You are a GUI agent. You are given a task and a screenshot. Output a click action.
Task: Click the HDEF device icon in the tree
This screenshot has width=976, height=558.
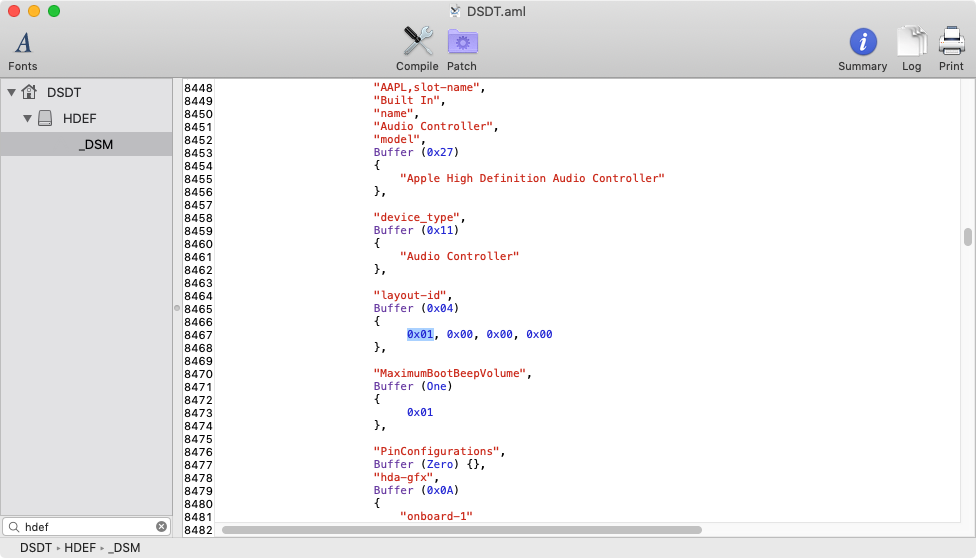45,118
